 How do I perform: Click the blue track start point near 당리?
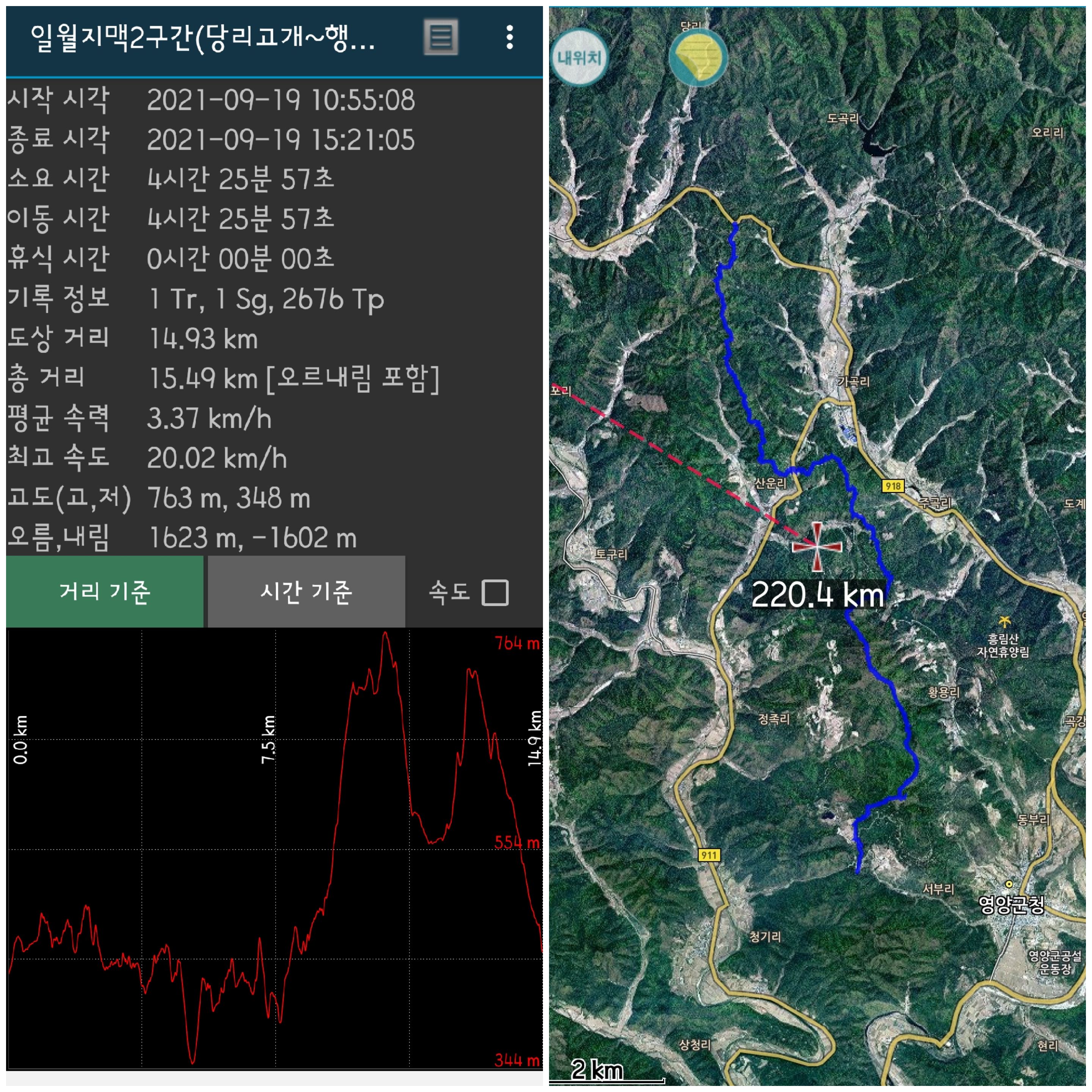(735, 226)
